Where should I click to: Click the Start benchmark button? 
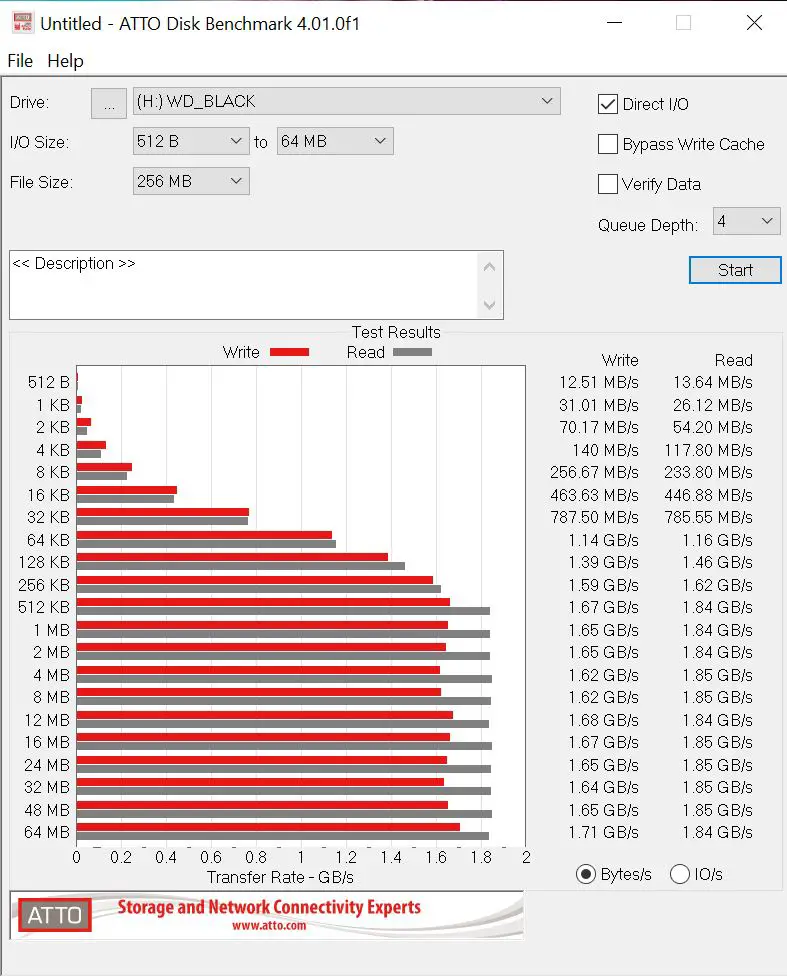(735, 270)
